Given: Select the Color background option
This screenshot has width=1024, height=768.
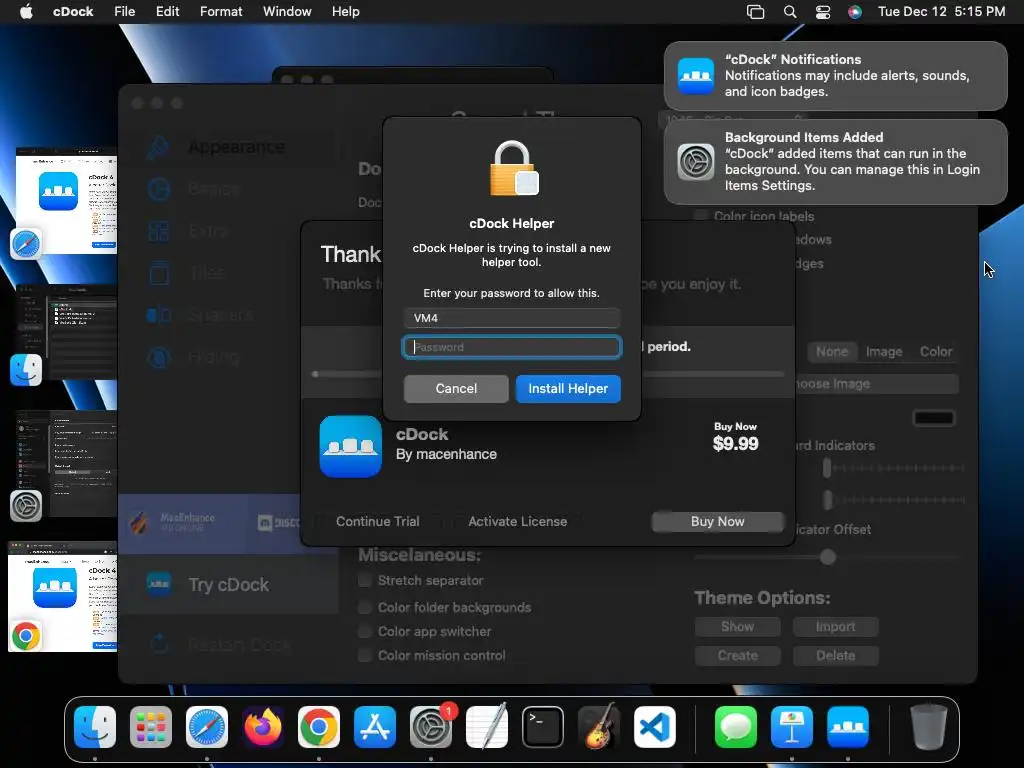Looking at the screenshot, I should pyautogui.click(x=935, y=351).
